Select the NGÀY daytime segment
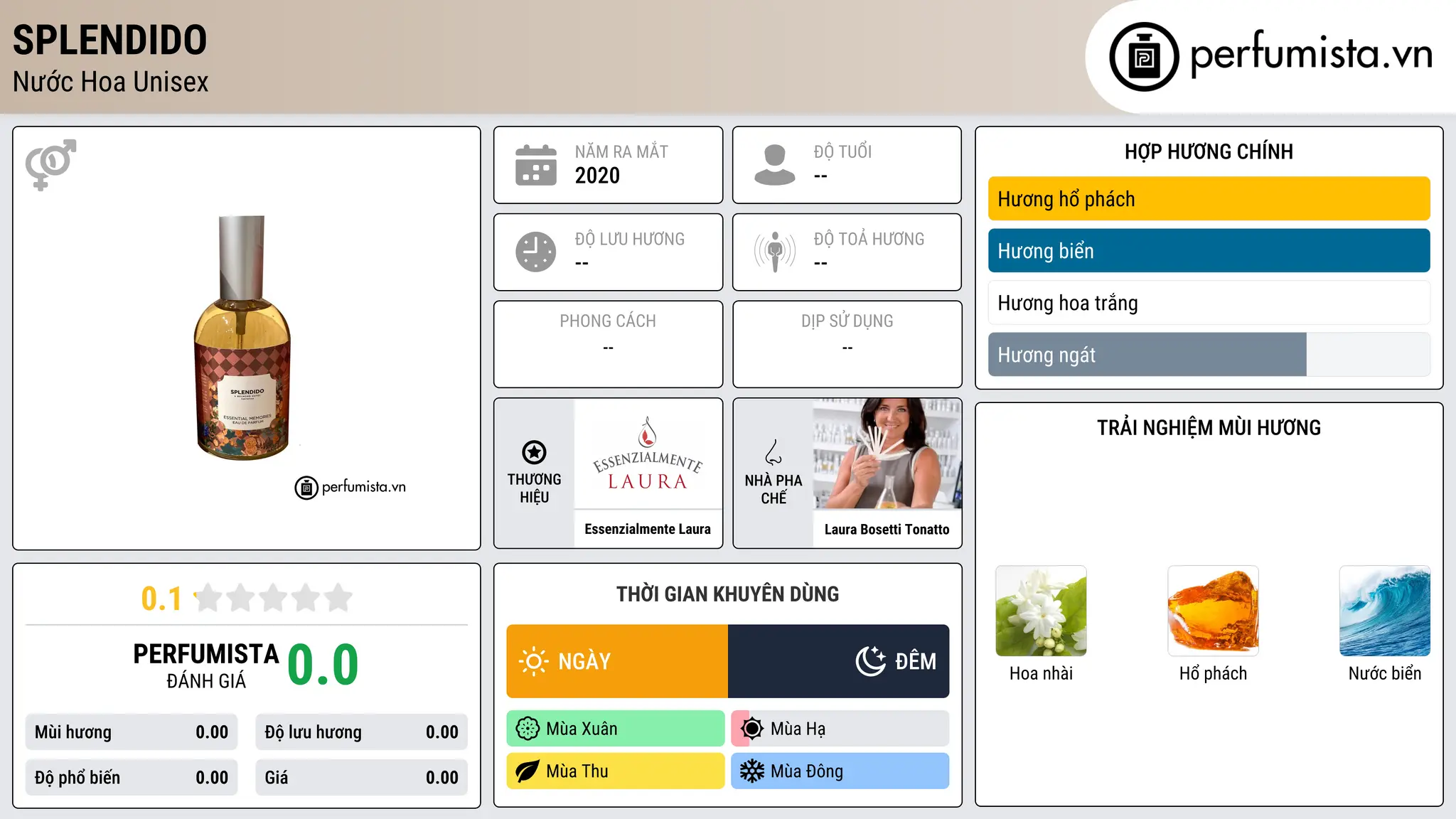This screenshot has width=1456, height=819. pos(617,661)
